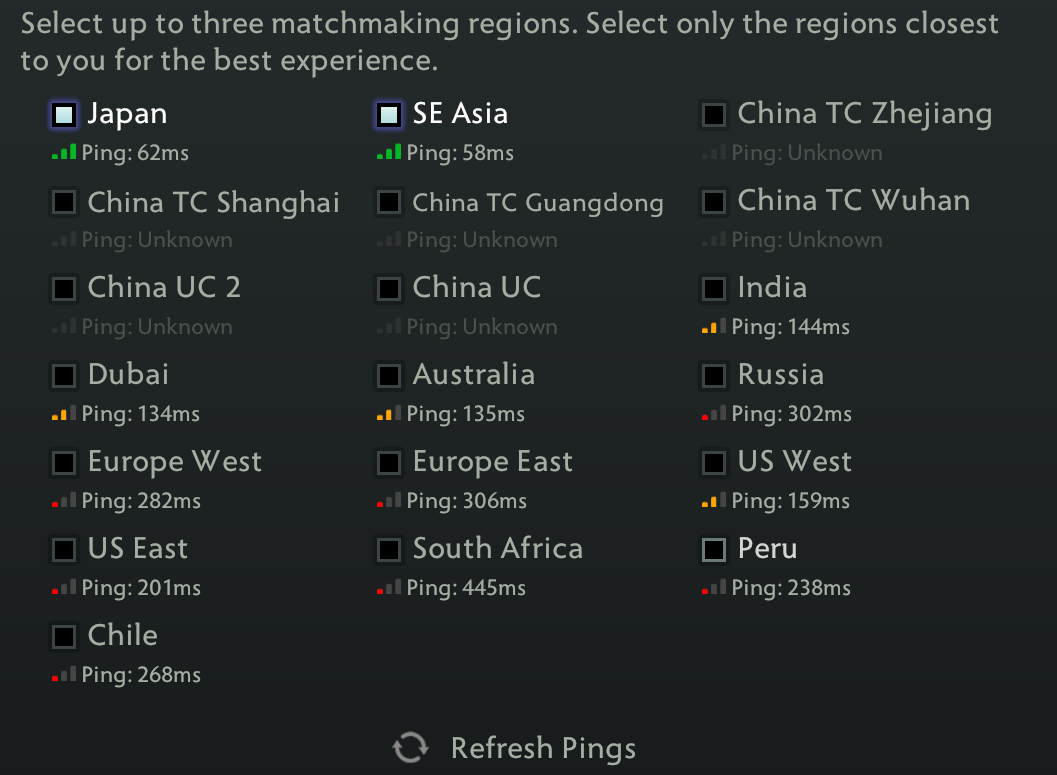Click the China UC 2 region label

point(164,288)
